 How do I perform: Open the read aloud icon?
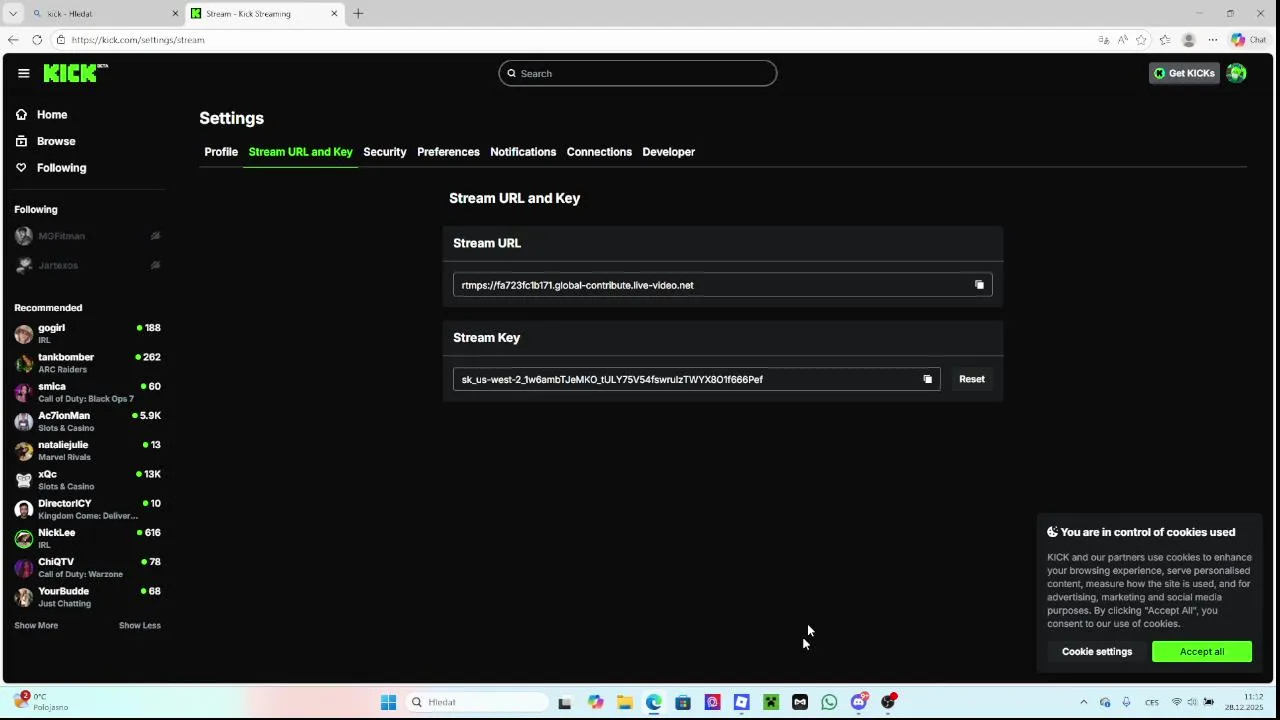[1123, 40]
